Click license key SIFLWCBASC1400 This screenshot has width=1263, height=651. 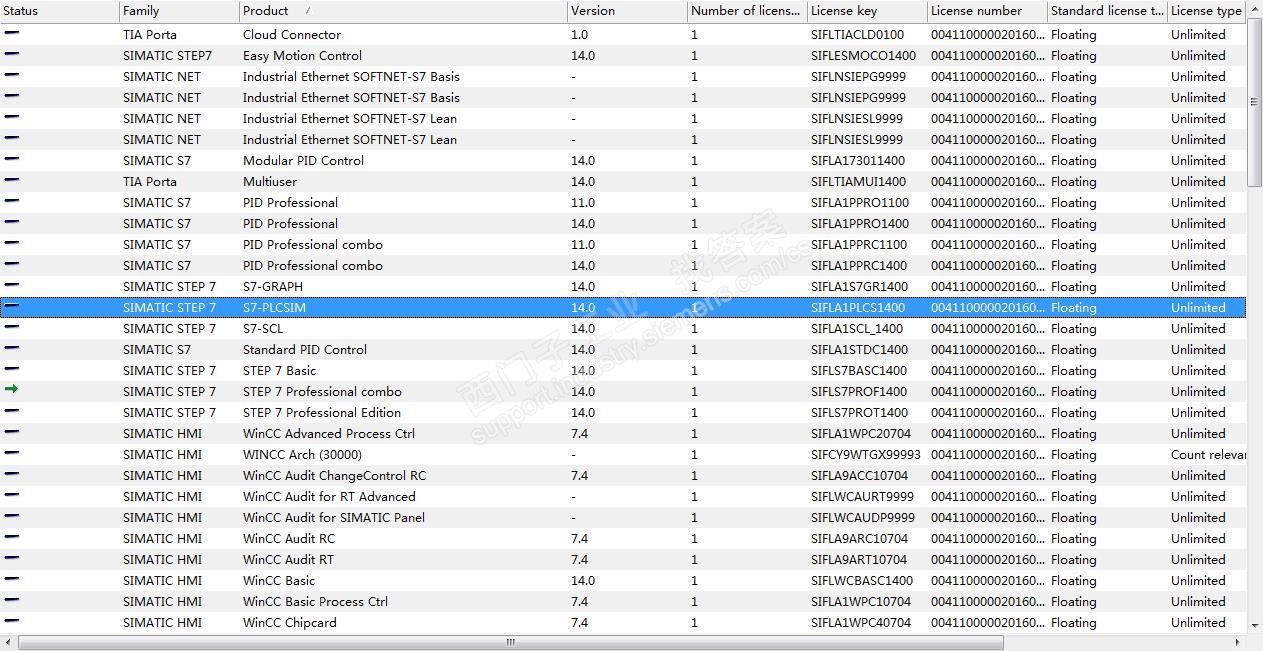coord(861,580)
